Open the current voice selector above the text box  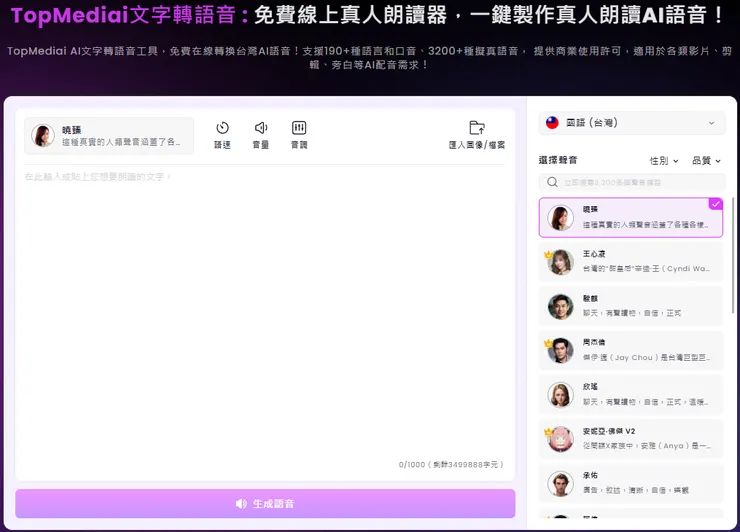coord(109,136)
